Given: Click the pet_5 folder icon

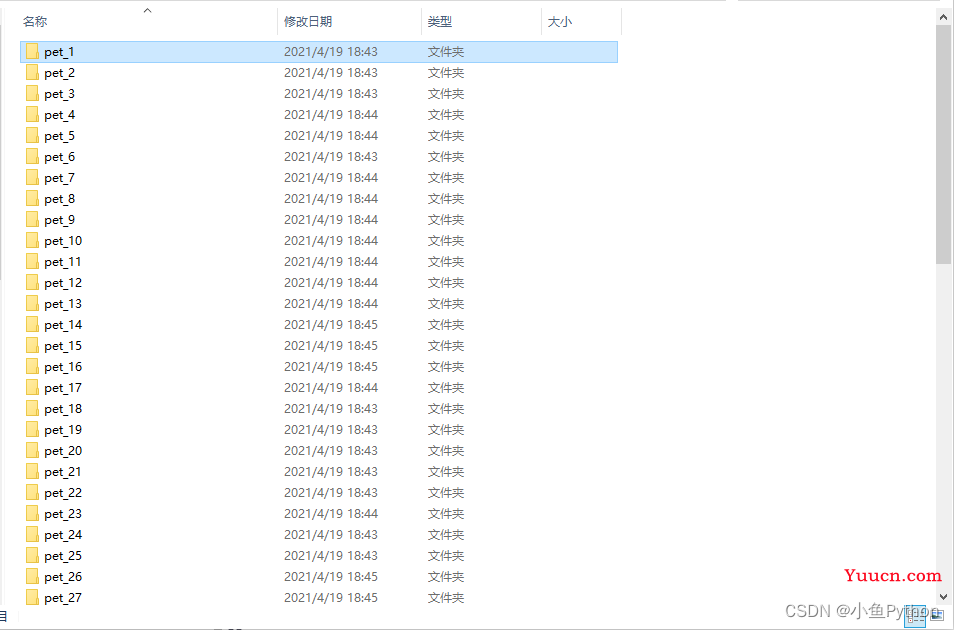Looking at the screenshot, I should point(32,136).
